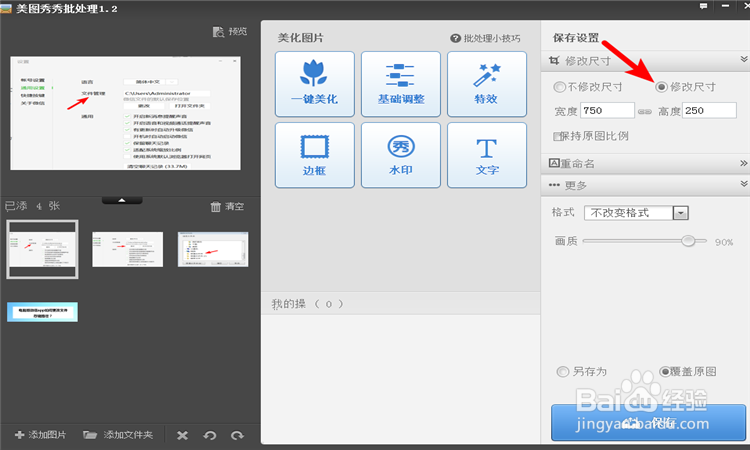
Task: Minimize the 美图秀秀批处理 window
Action: (726, 6)
